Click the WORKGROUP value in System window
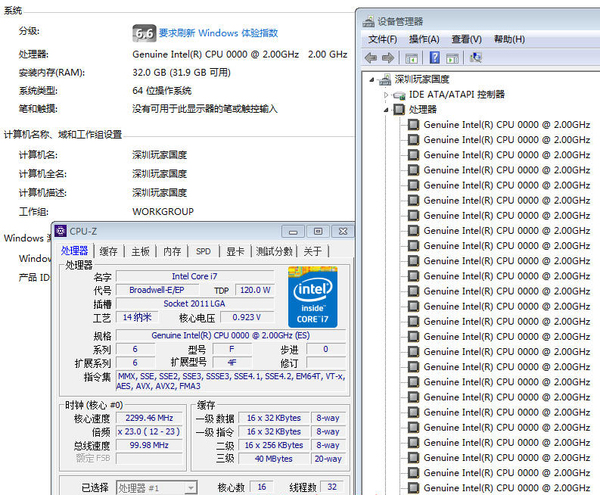The height and width of the screenshot is (495, 600). pos(163,212)
